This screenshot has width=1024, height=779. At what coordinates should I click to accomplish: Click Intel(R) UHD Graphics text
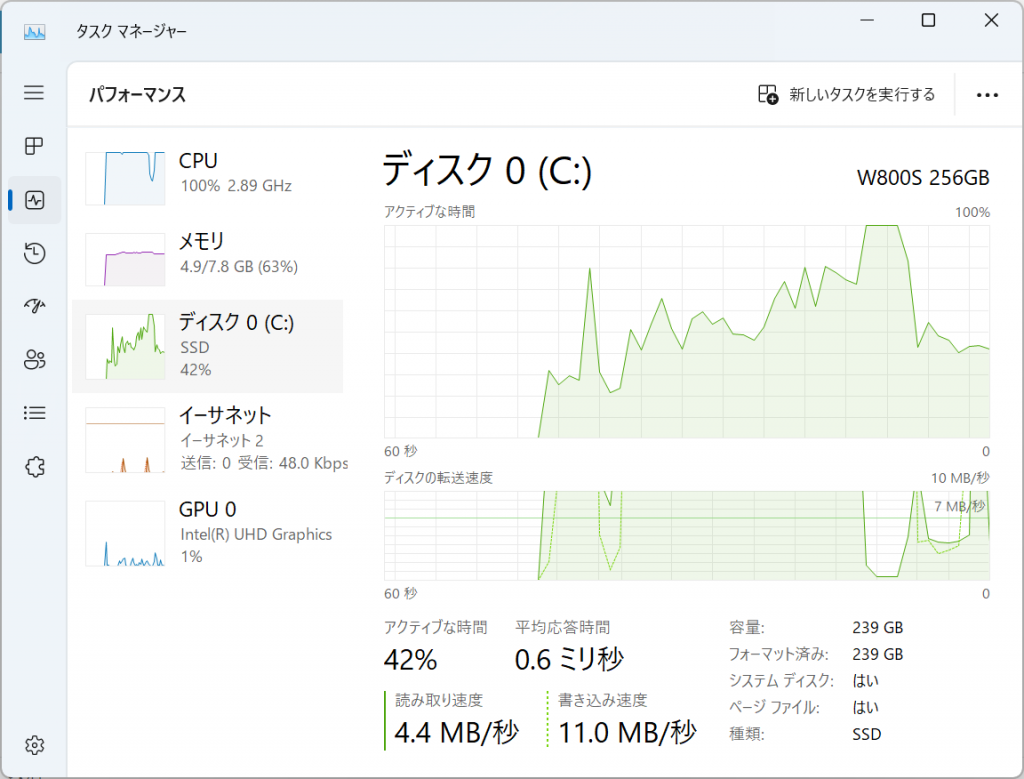(256, 534)
